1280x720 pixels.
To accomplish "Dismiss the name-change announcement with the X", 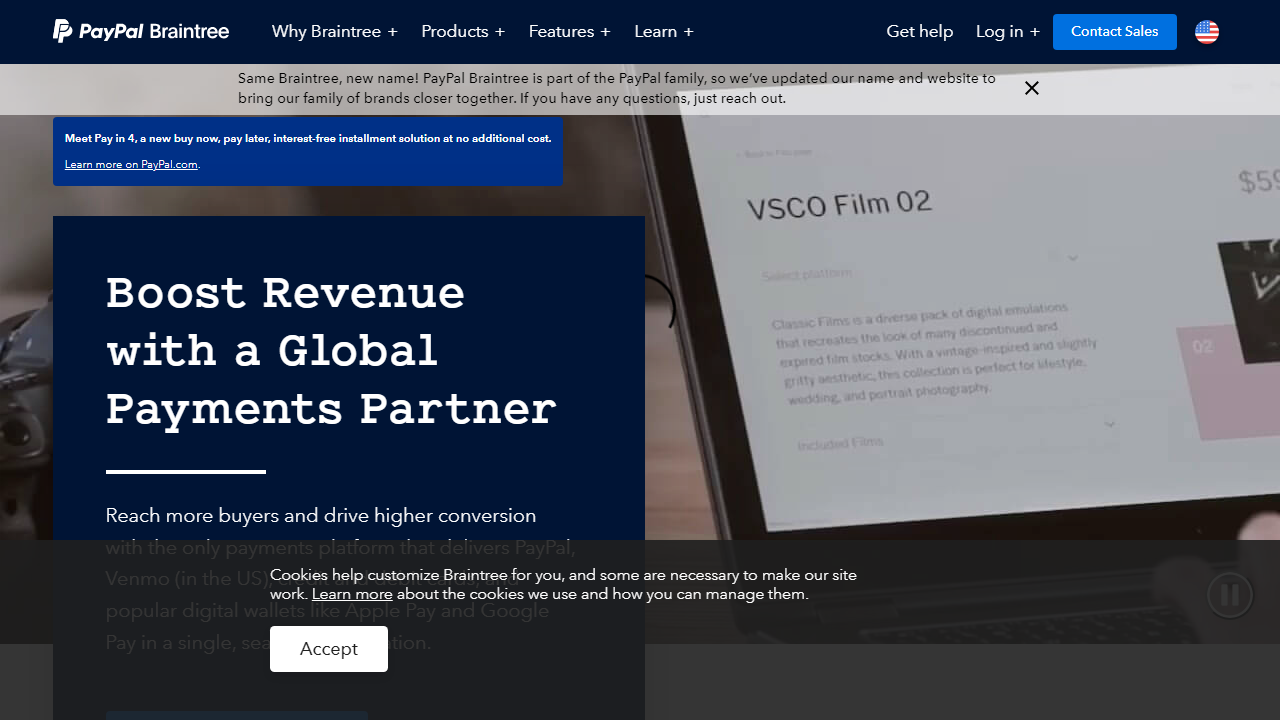I will click(1032, 88).
